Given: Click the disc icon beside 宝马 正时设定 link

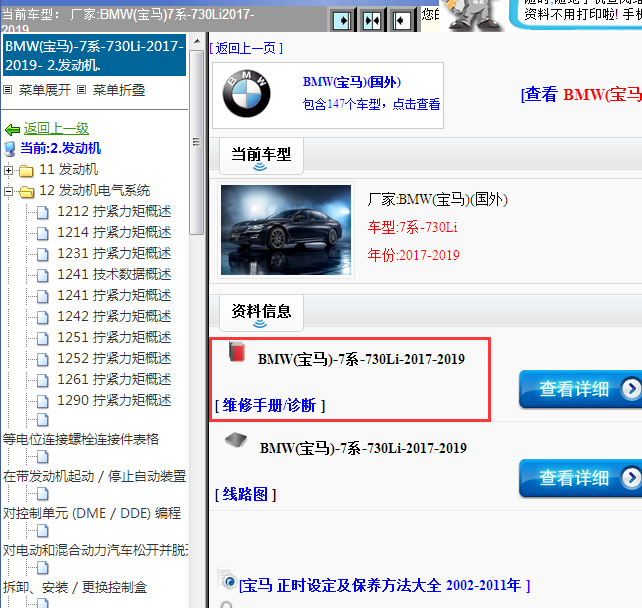Looking at the screenshot, I should (228, 580).
